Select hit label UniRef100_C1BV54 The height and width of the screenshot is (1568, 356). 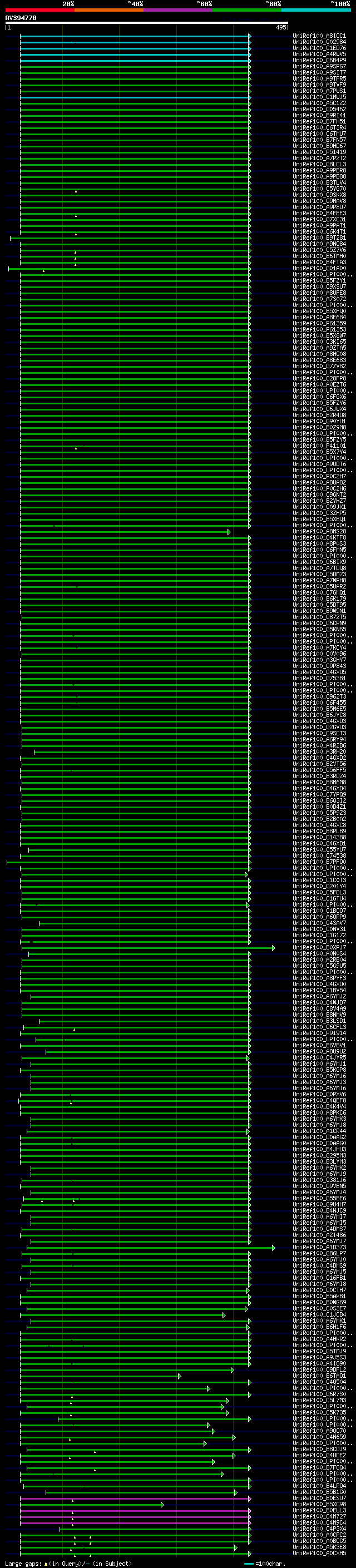coord(319,990)
